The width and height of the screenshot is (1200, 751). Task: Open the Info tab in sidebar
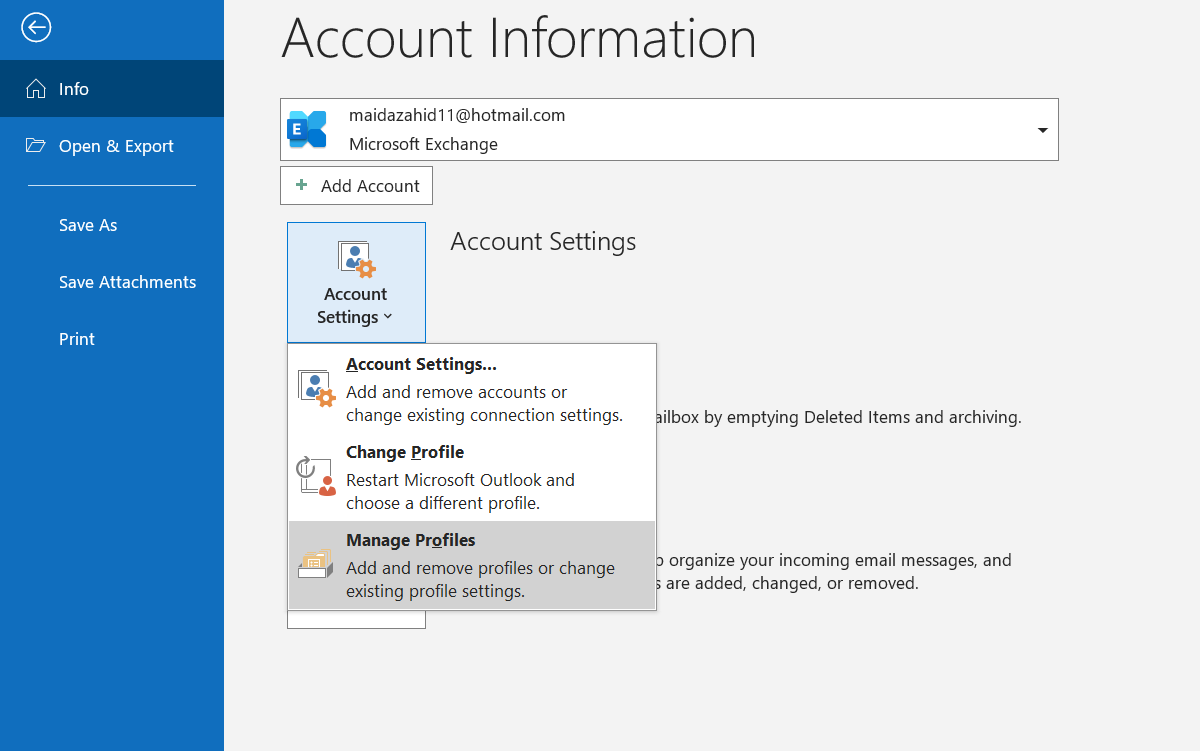coord(112,89)
